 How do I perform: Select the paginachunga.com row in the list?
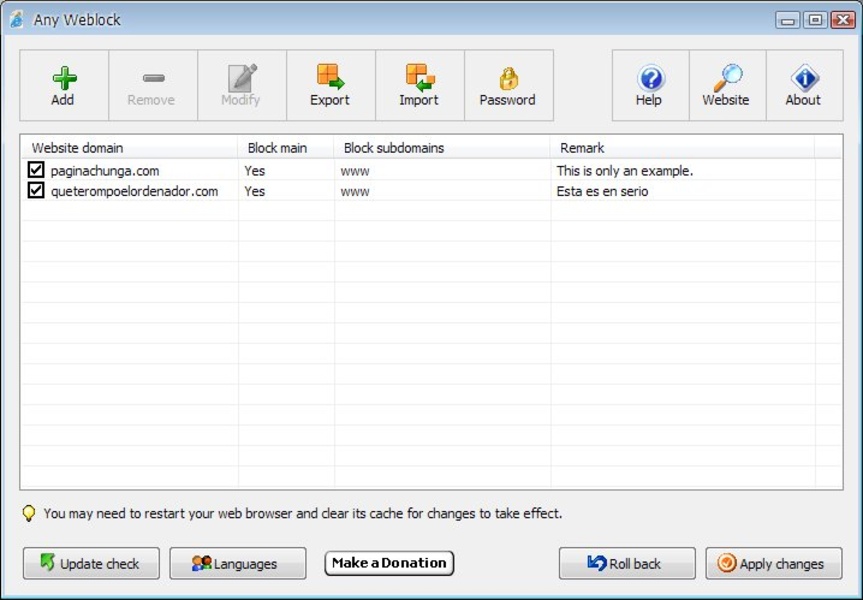pos(140,170)
